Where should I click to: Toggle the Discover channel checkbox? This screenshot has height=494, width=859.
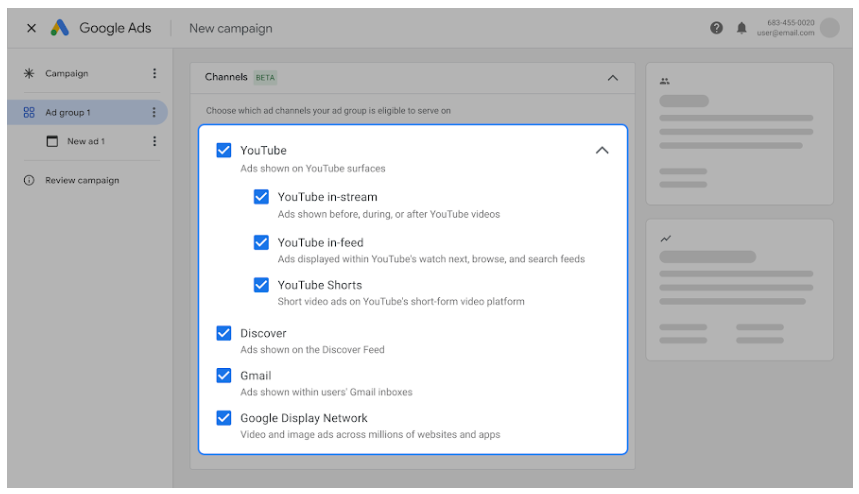pos(224,333)
